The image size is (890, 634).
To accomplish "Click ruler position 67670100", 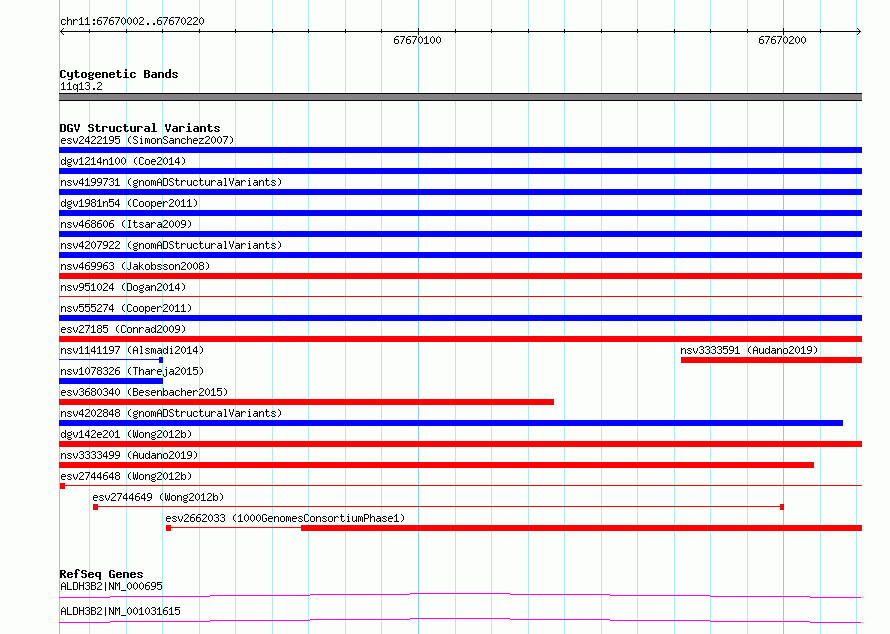I will pos(417,40).
